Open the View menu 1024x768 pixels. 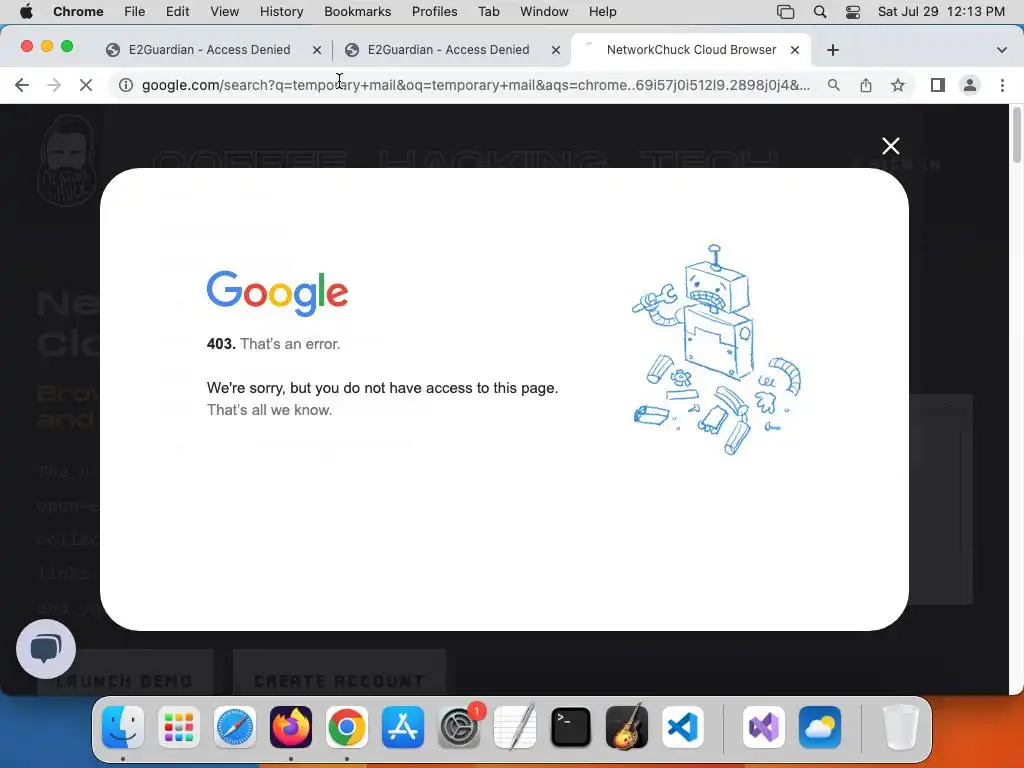tap(224, 12)
